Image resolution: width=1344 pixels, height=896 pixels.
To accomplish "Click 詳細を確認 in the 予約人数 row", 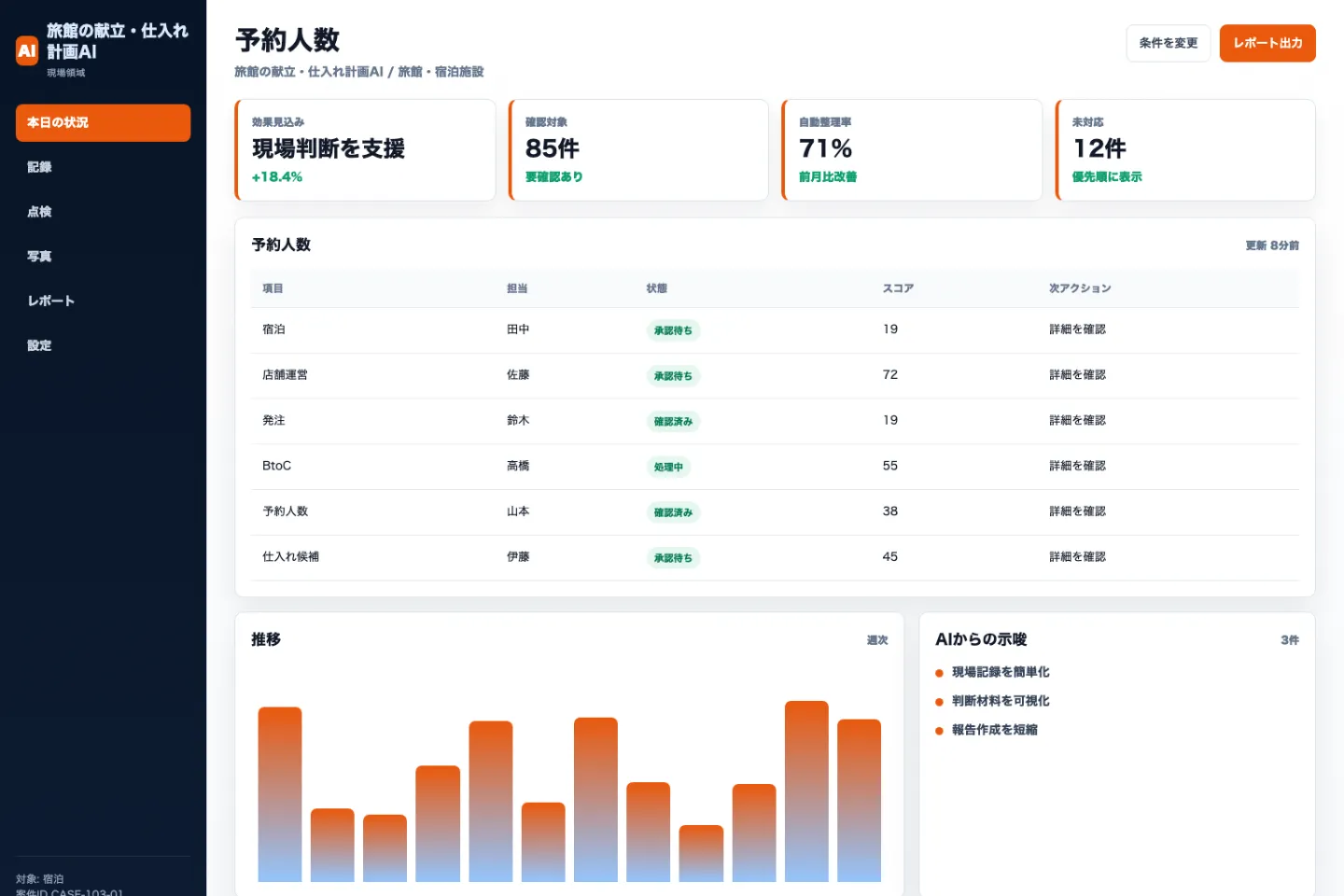I will coord(1077,511).
